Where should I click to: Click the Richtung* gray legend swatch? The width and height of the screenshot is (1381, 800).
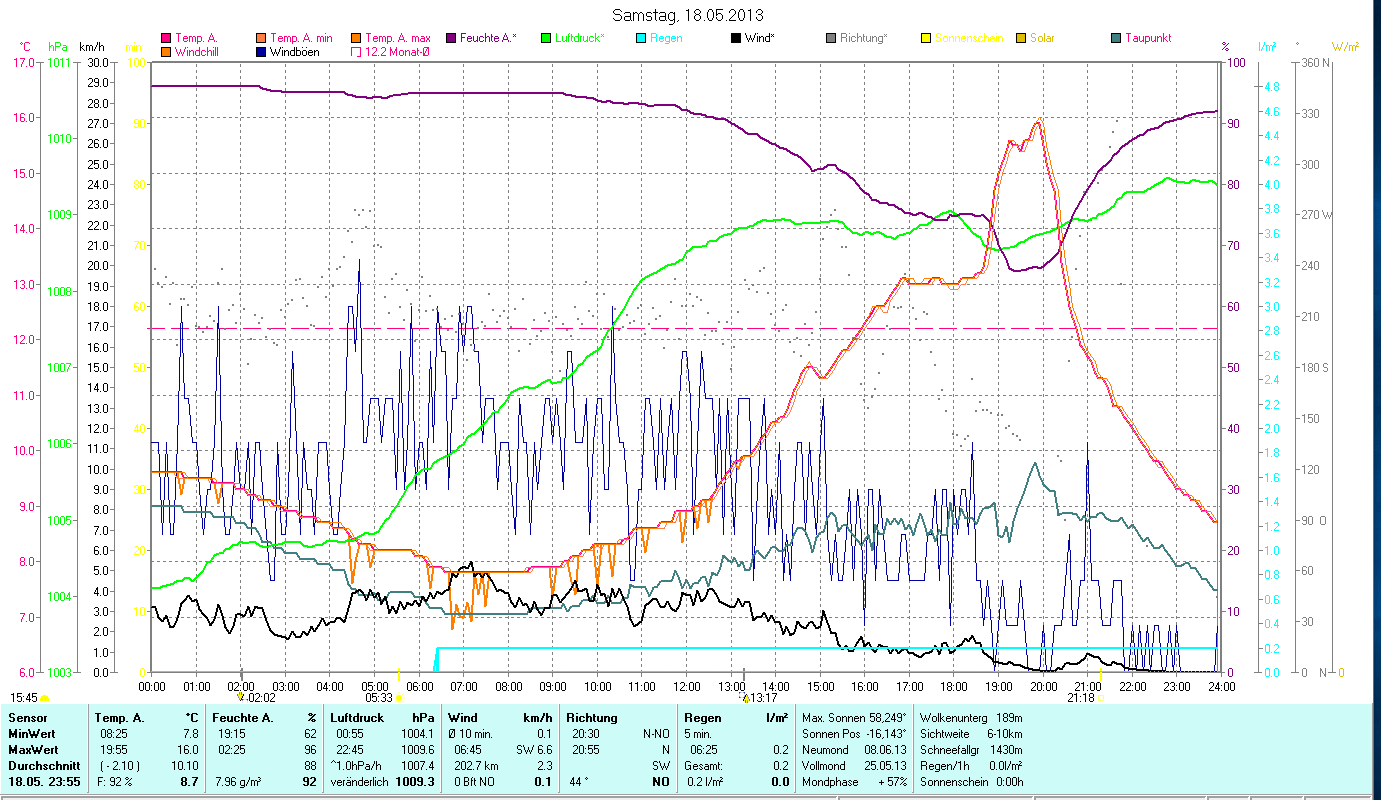click(832, 38)
